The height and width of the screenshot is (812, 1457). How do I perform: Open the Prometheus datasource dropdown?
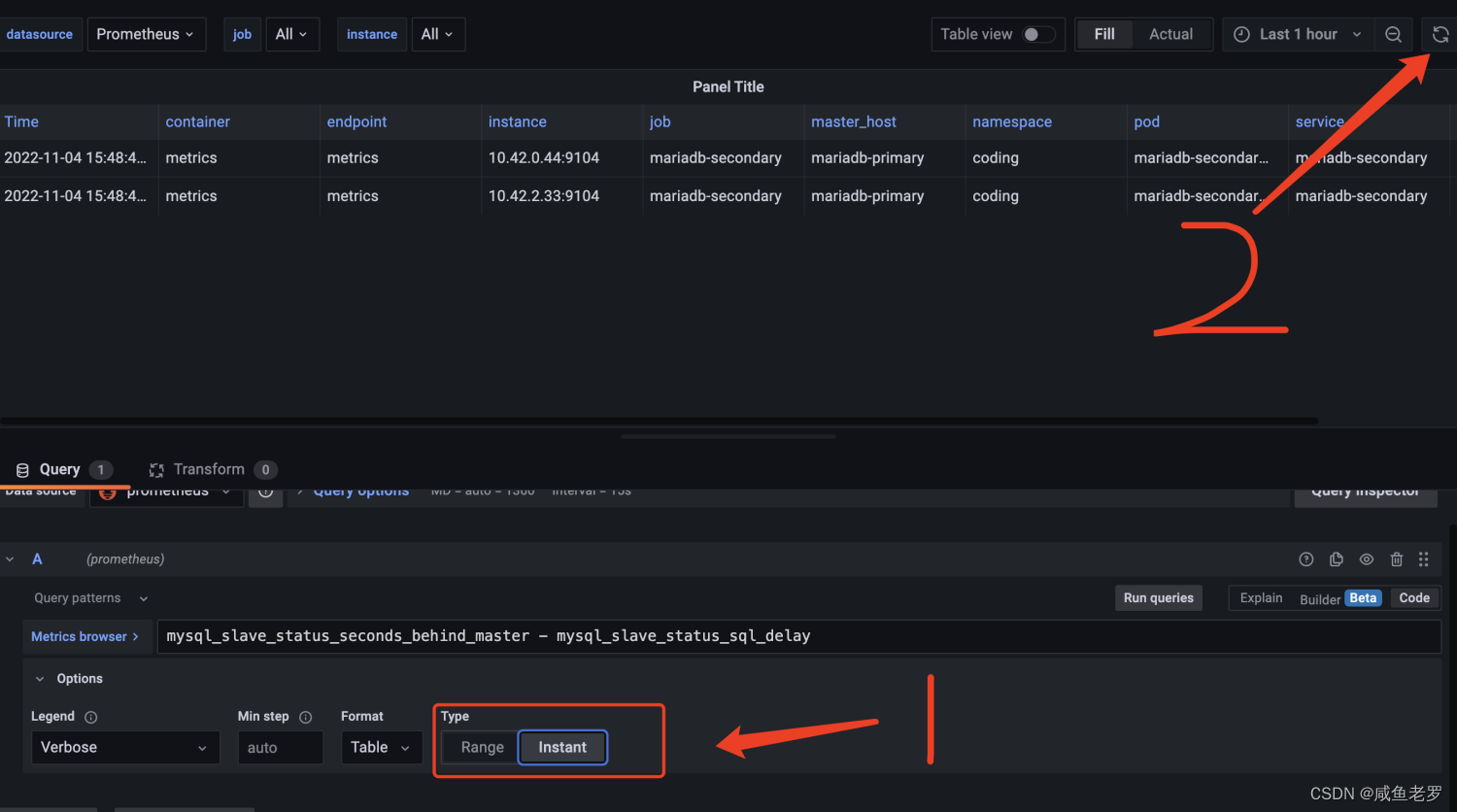pos(146,34)
